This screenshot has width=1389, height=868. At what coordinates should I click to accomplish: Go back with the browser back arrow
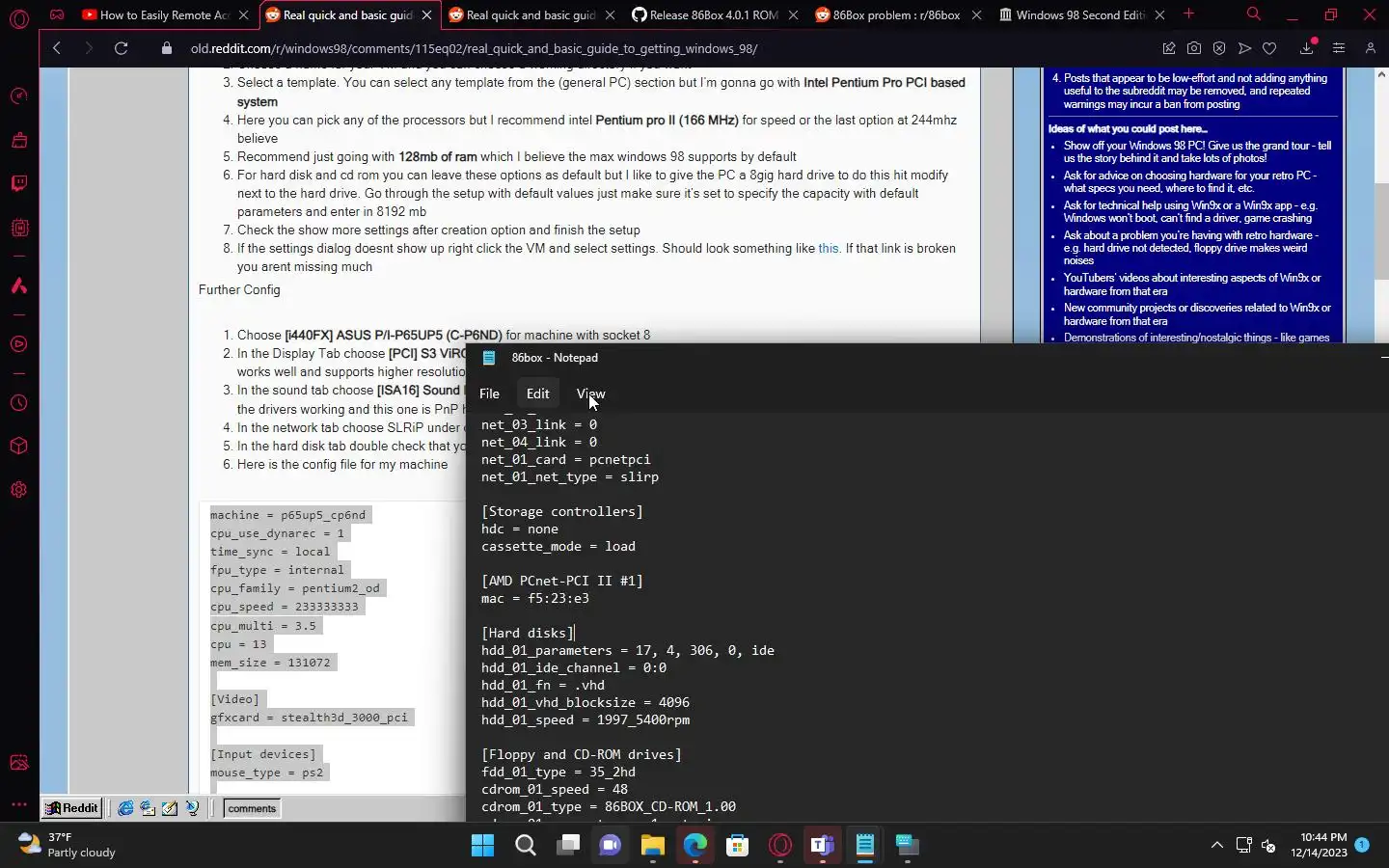tap(57, 48)
